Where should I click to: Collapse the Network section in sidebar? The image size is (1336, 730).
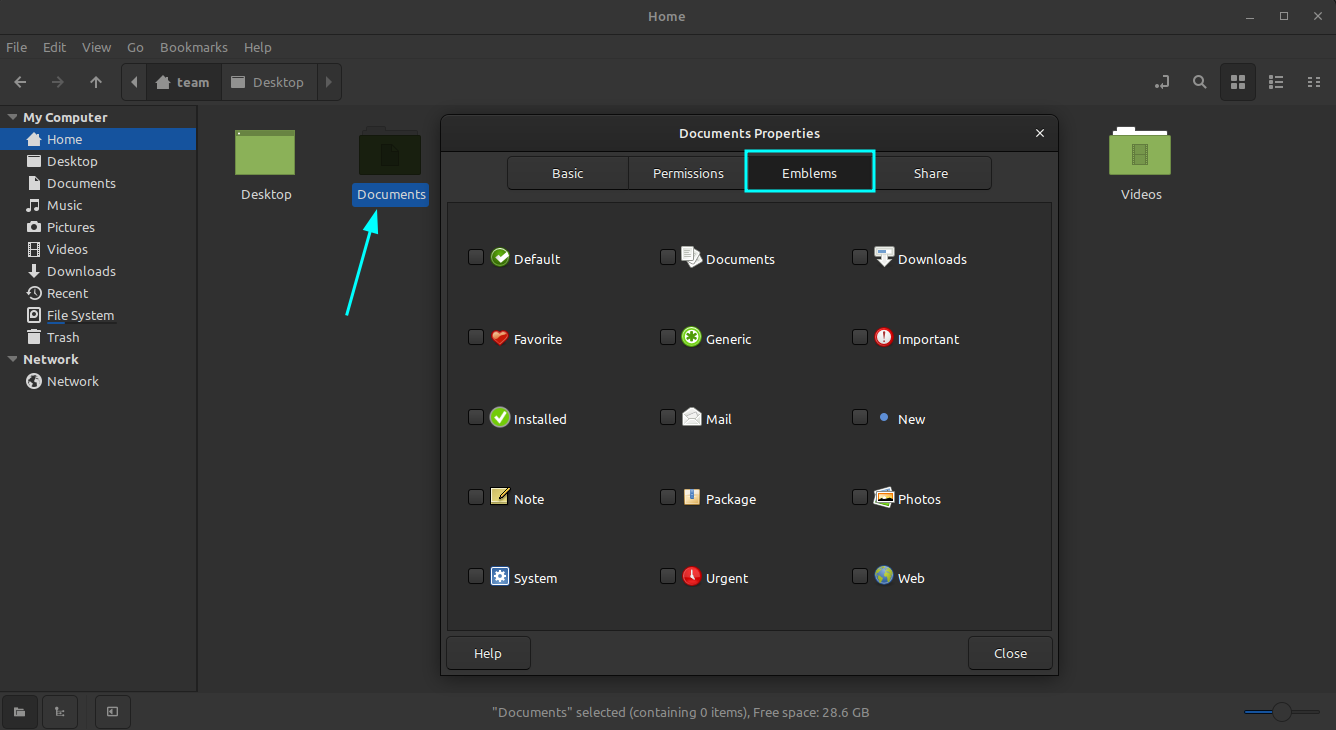(11, 359)
